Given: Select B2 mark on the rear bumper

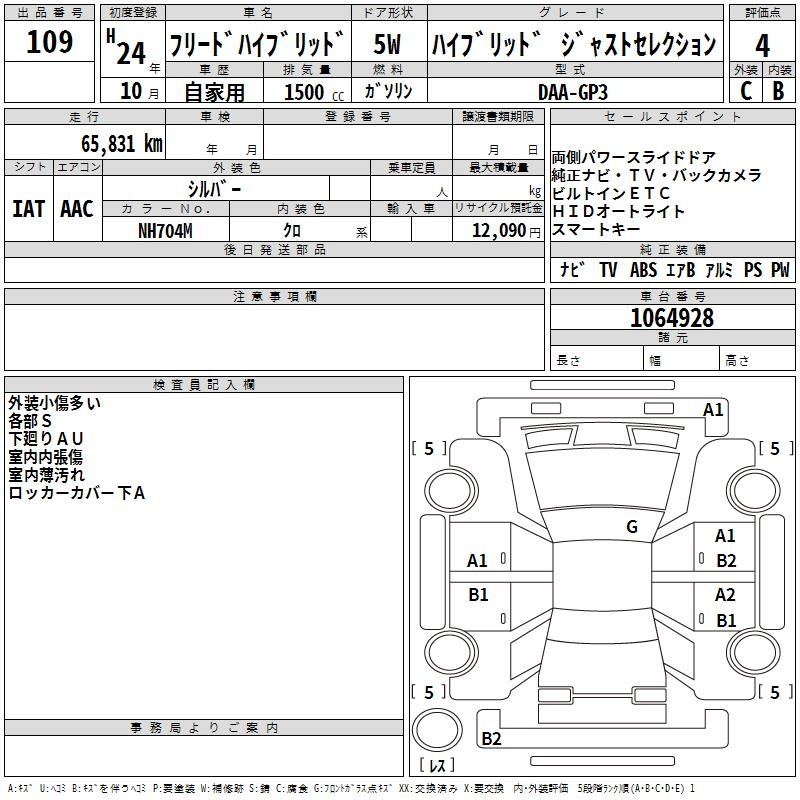Looking at the screenshot, I should (x=491, y=739).
